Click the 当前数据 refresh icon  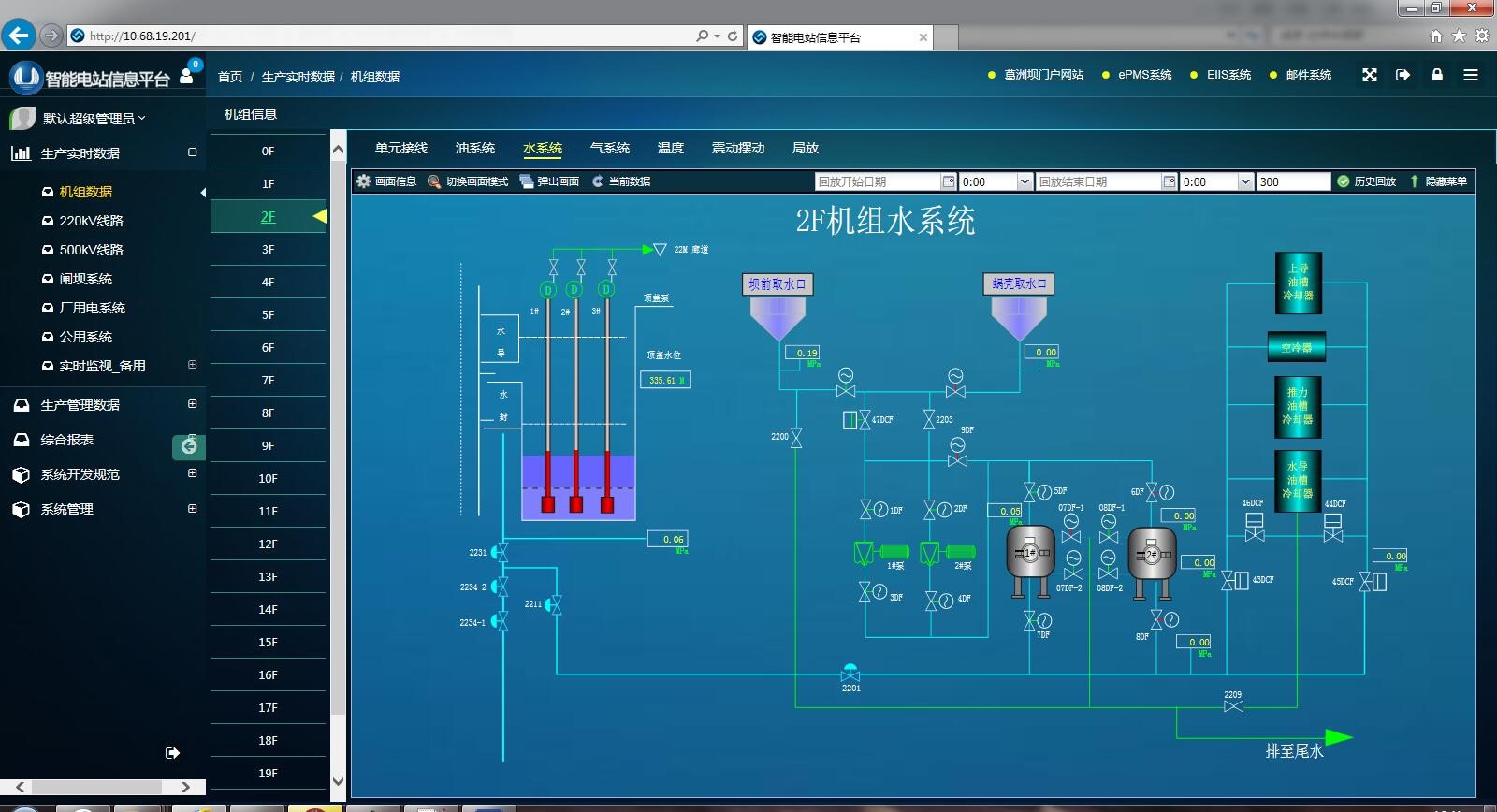coord(598,181)
